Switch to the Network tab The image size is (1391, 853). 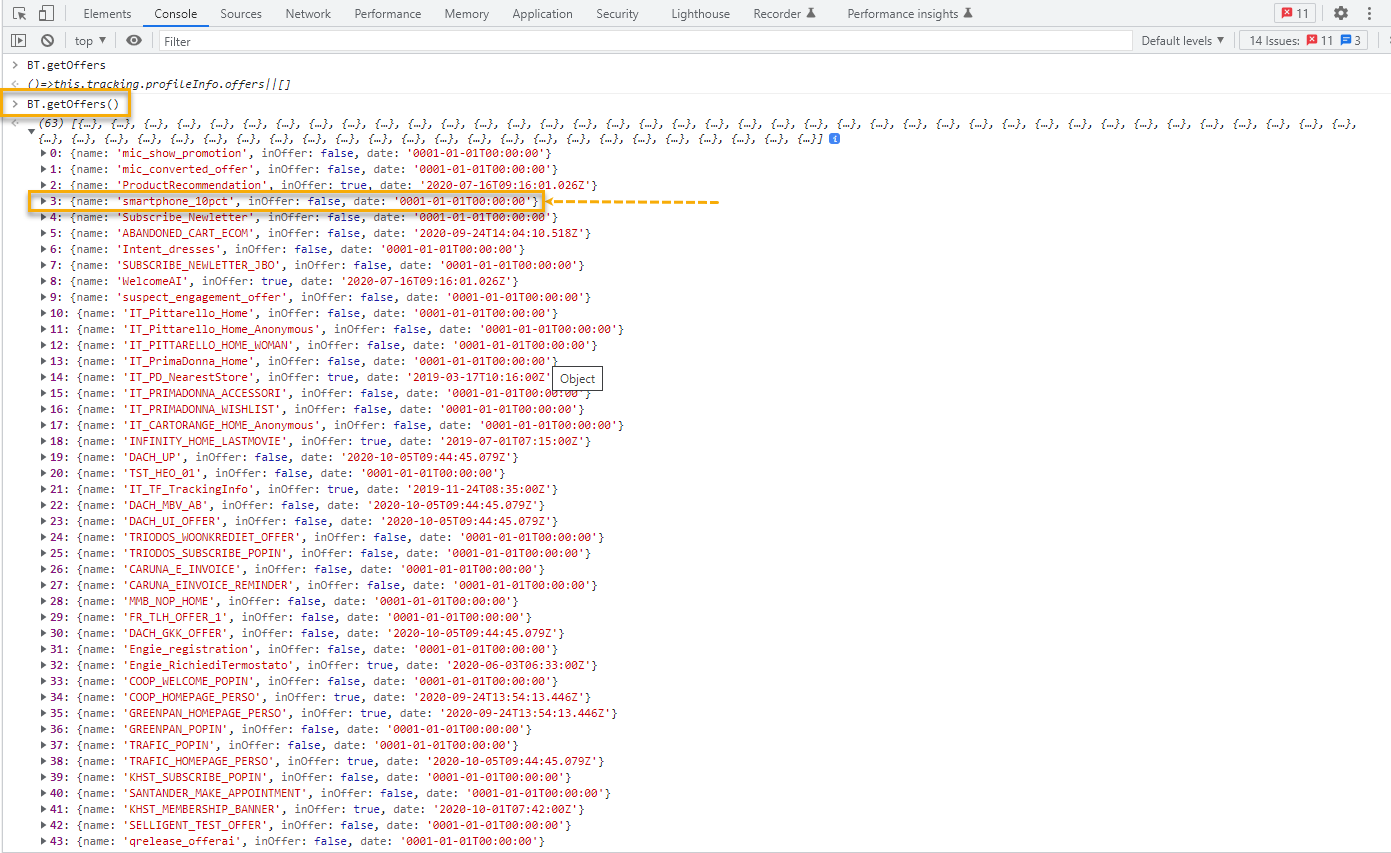[x=308, y=14]
